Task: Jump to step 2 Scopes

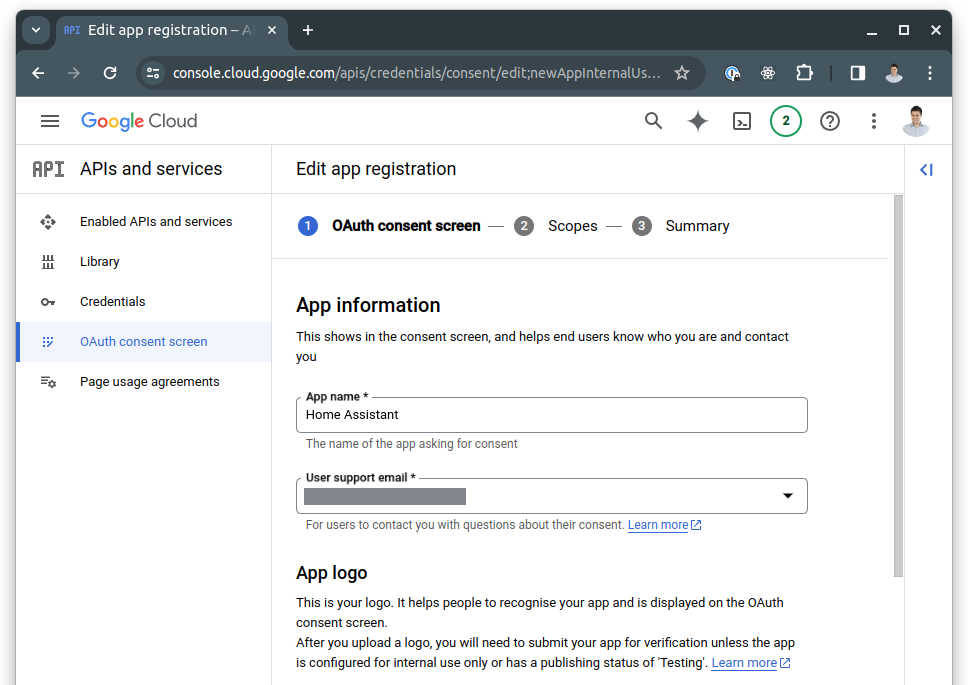Action: [556, 226]
